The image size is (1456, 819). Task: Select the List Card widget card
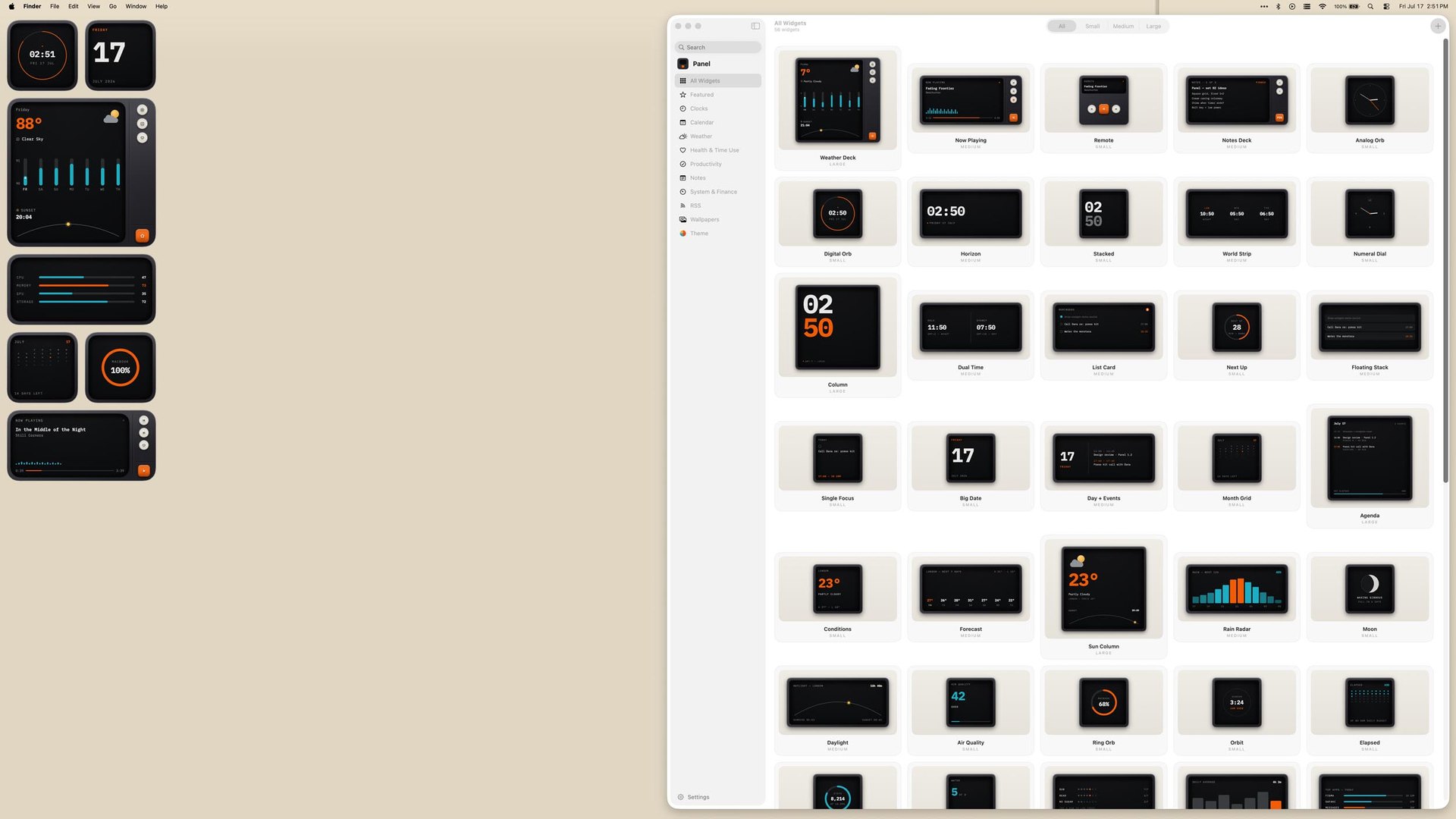[1103, 335]
